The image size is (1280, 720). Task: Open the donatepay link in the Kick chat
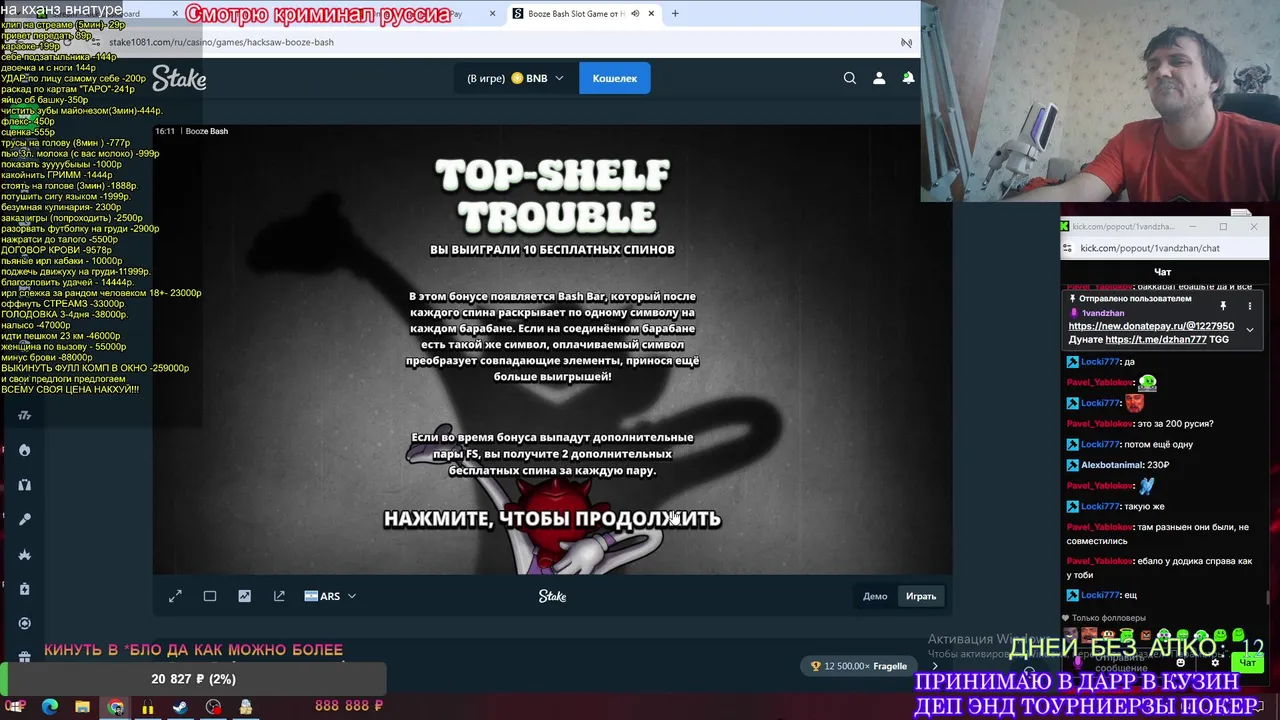pyautogui.click(x=1151, y=326)
